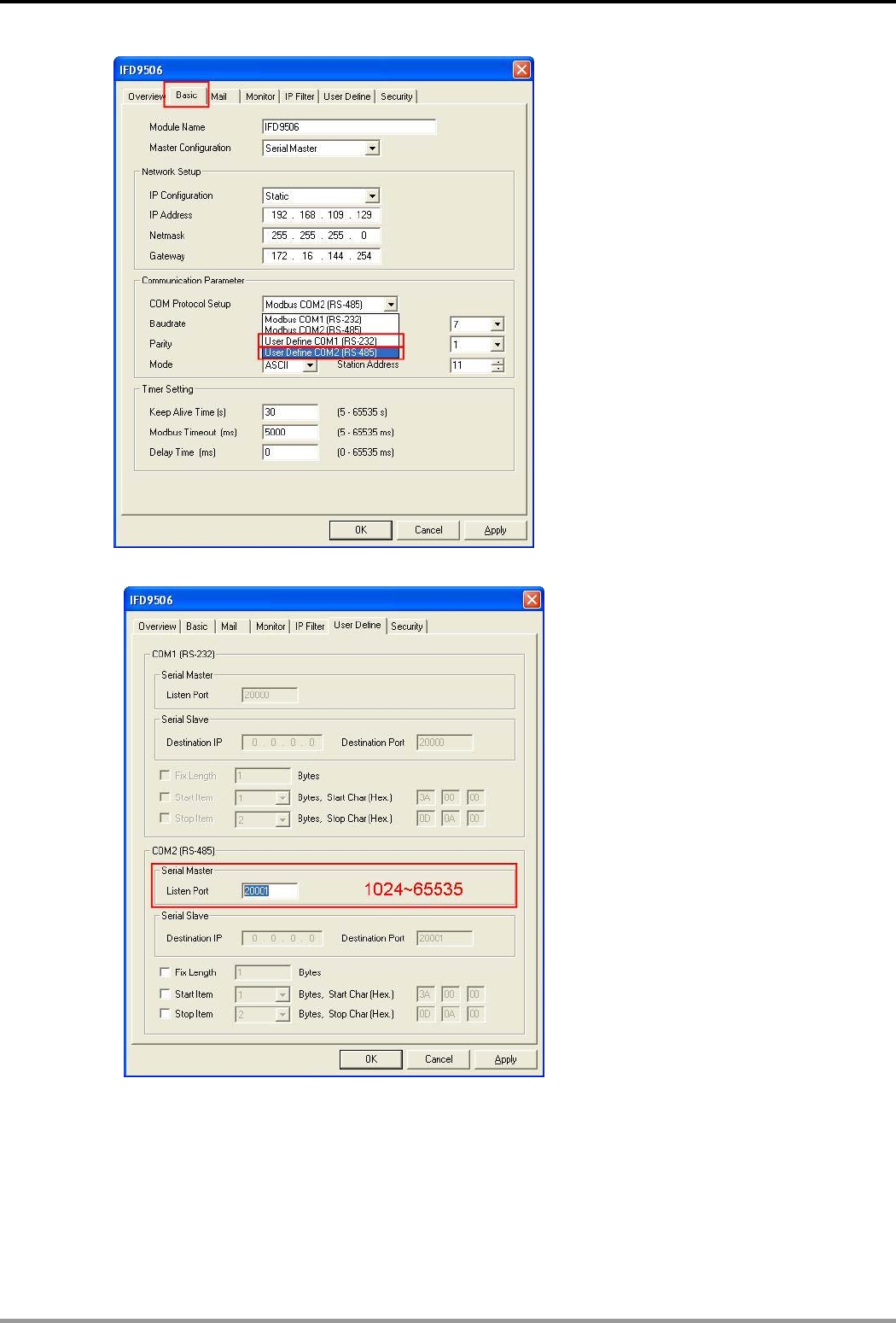Image resolution: width=896 pixels, height=1323 pixels.
Task: Choose User Define COM1 (RS-232) option
Action: [x=330, y=341]
